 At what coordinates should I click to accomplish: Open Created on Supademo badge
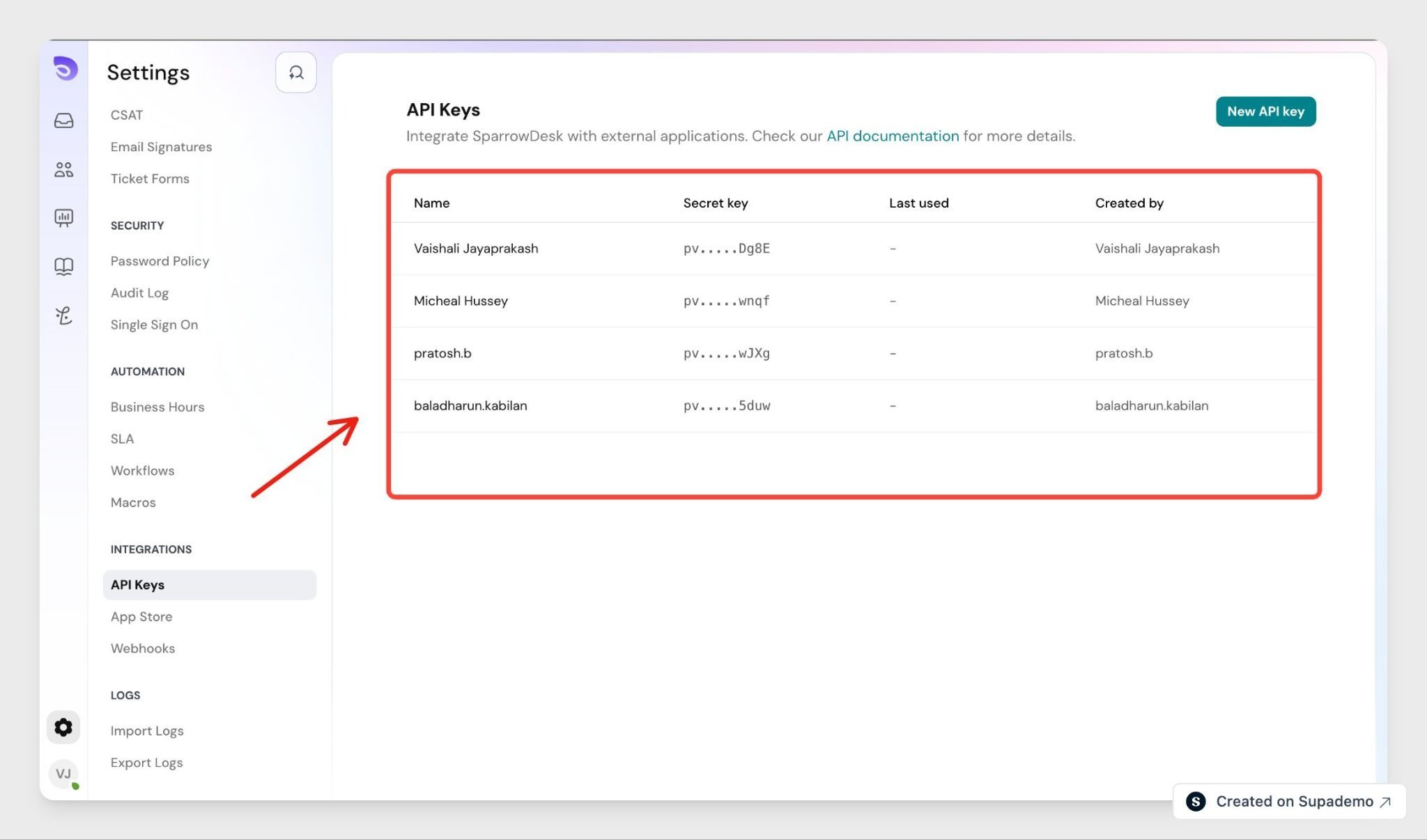[1290, 802]
